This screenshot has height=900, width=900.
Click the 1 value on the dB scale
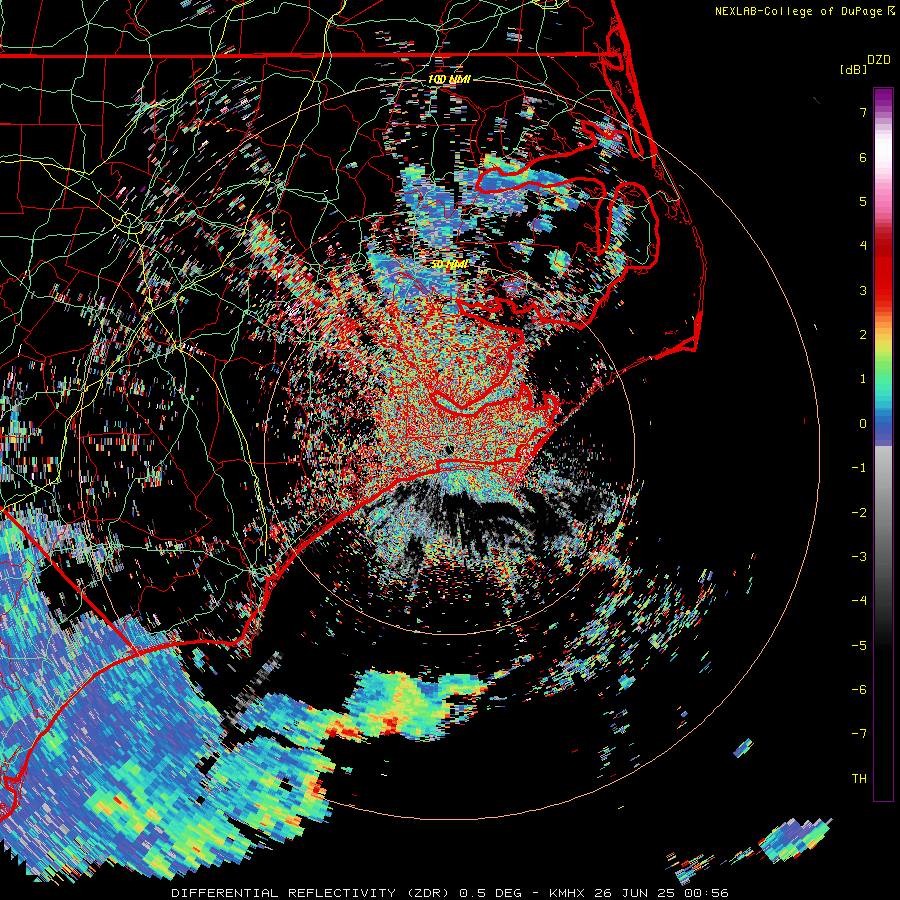point(863,379)
